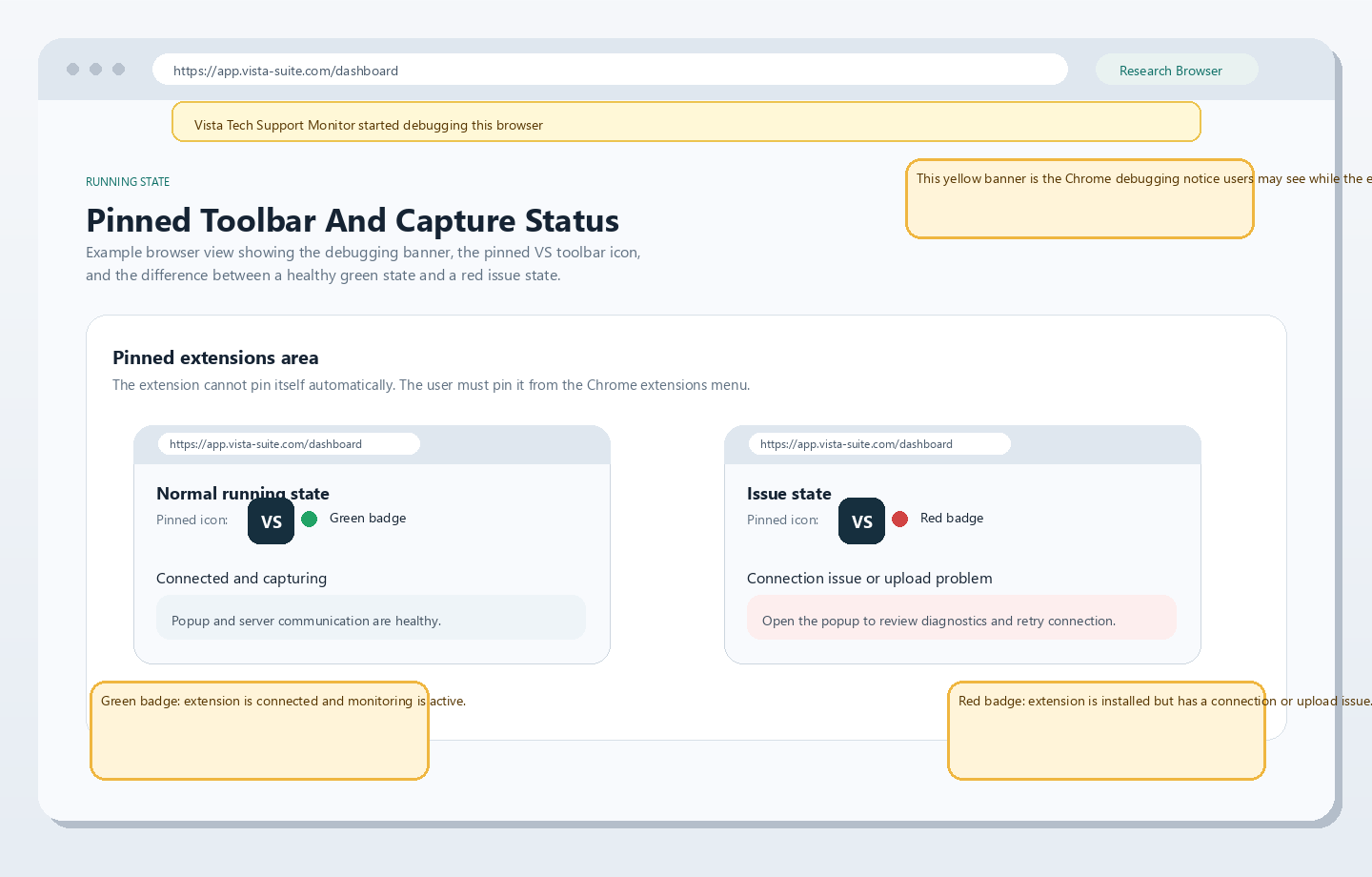Click "Pinned icon:" label in Issue state card
Viewport: 1372px width, 877px height.
[783, 520]
